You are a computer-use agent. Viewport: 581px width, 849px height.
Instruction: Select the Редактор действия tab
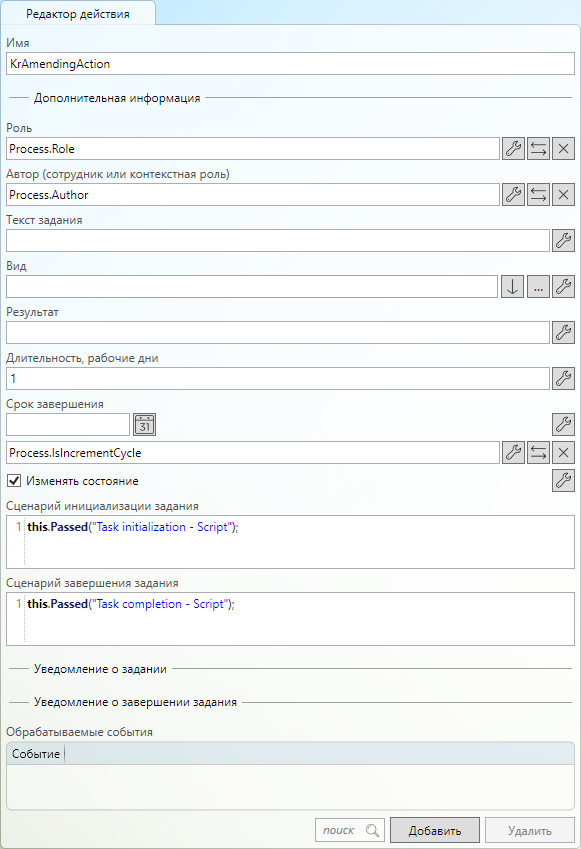(x=78, y=14)
